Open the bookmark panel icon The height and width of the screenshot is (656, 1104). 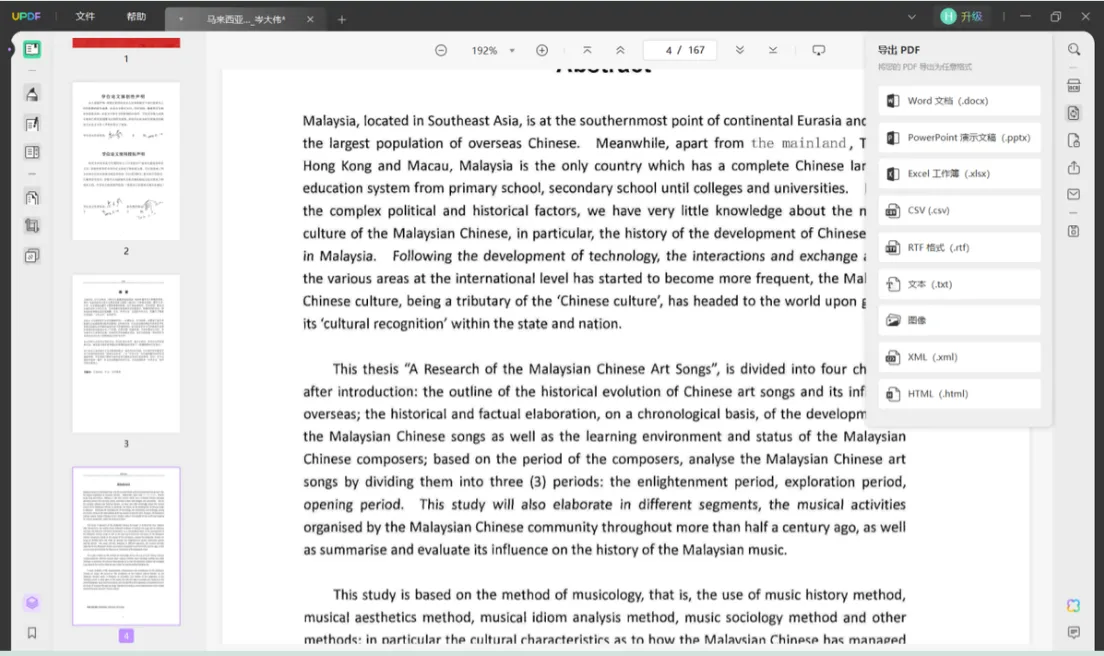pos(32,632)
